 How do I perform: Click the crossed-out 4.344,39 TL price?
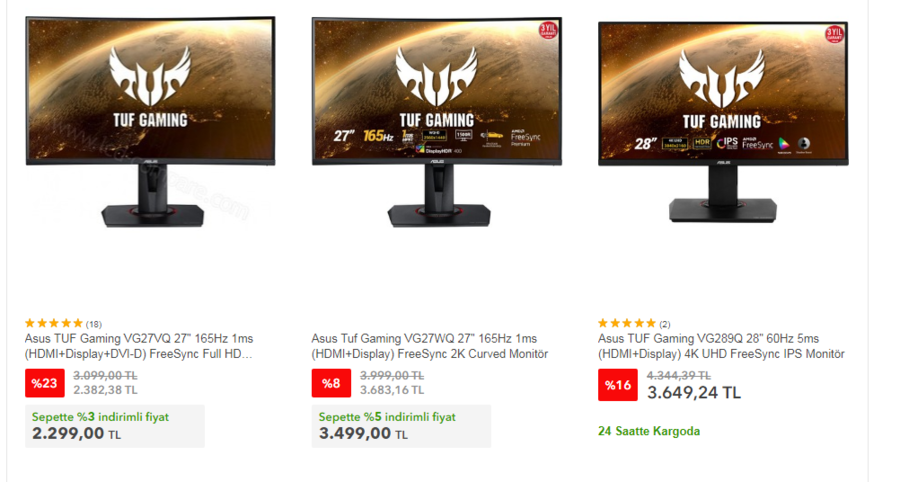point(678,376)
